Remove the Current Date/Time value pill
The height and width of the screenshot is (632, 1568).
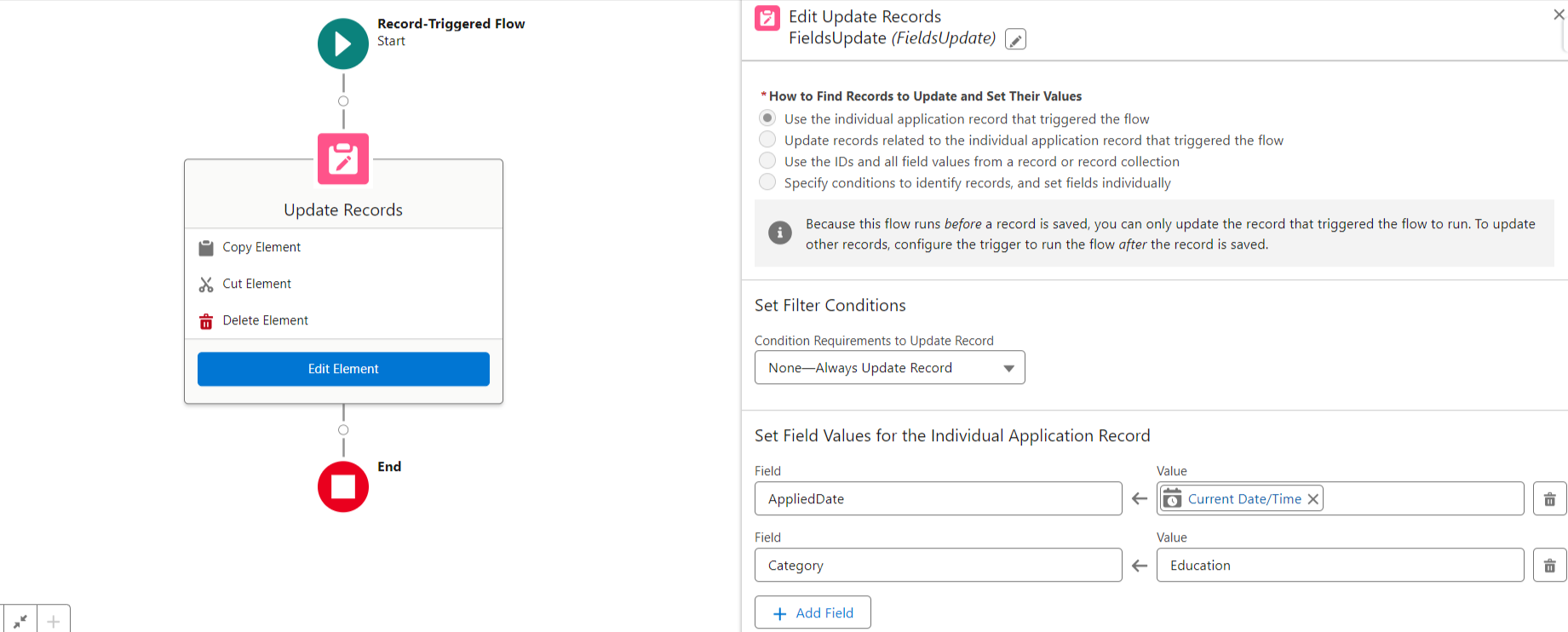pyautogui.click(x=1313, y=499)
